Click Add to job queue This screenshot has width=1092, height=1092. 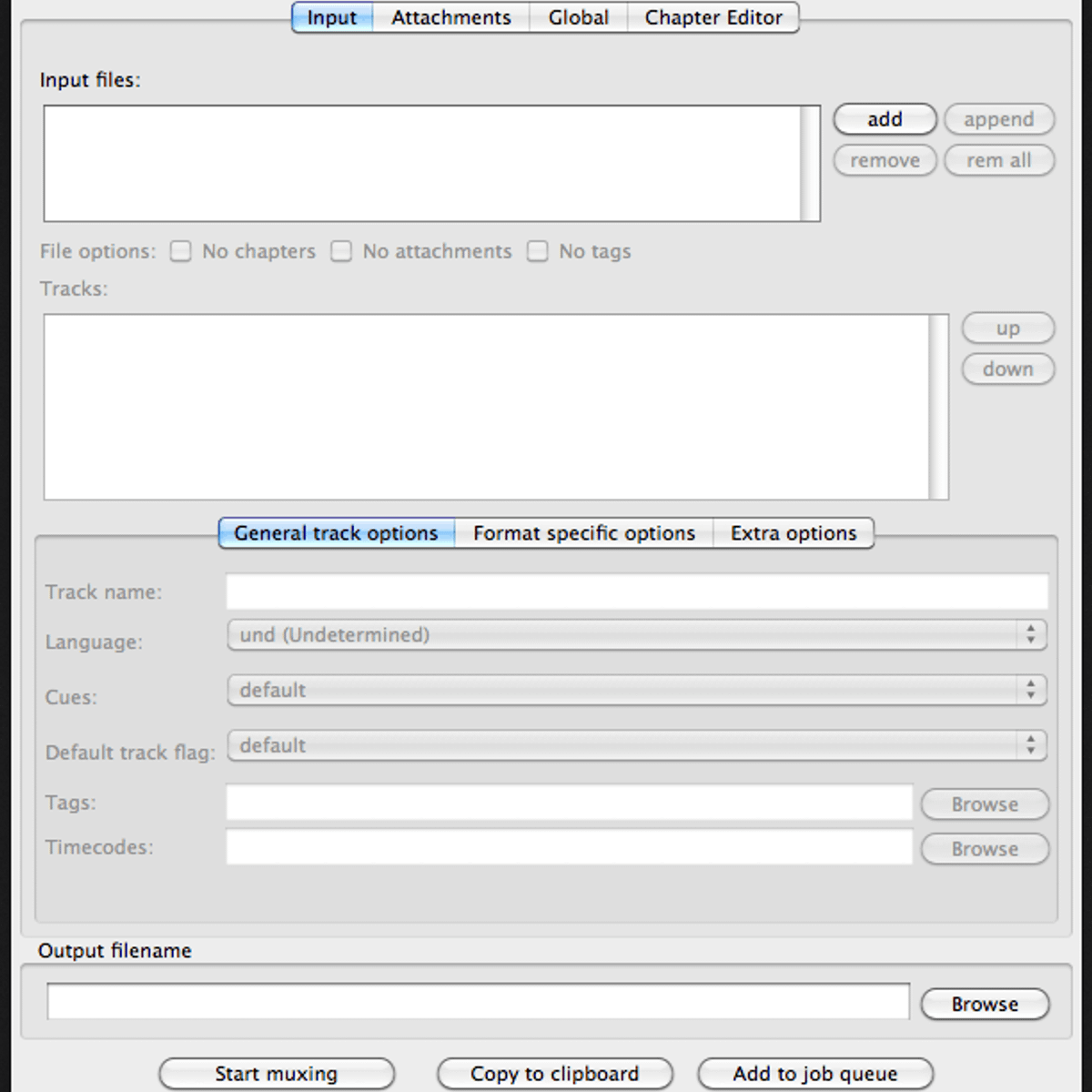(814, 1074)
